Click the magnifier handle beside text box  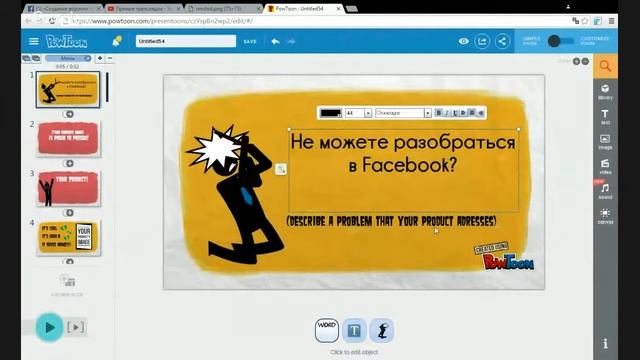pos(281,169)
